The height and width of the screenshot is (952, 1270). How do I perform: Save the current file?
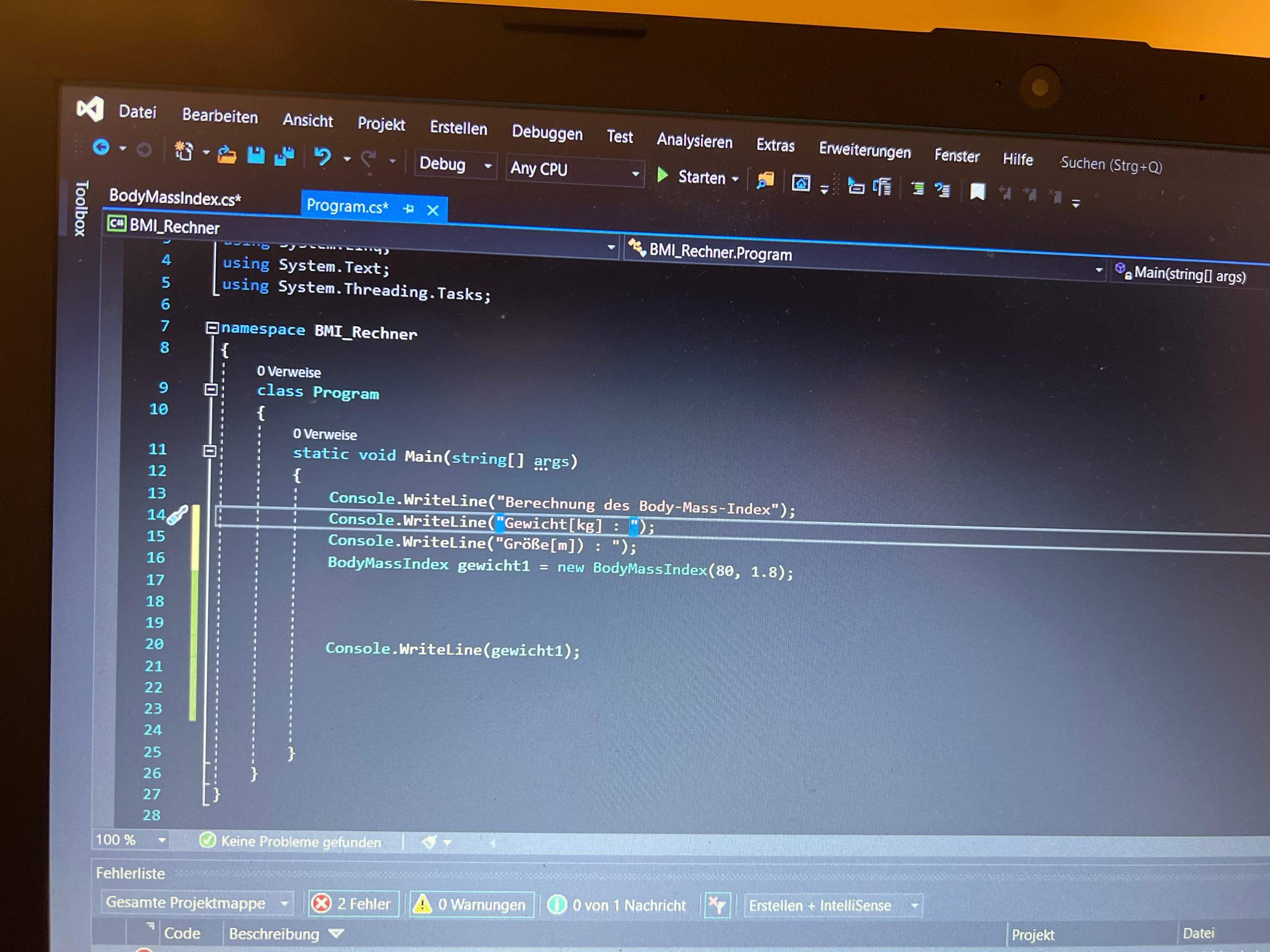256,156
